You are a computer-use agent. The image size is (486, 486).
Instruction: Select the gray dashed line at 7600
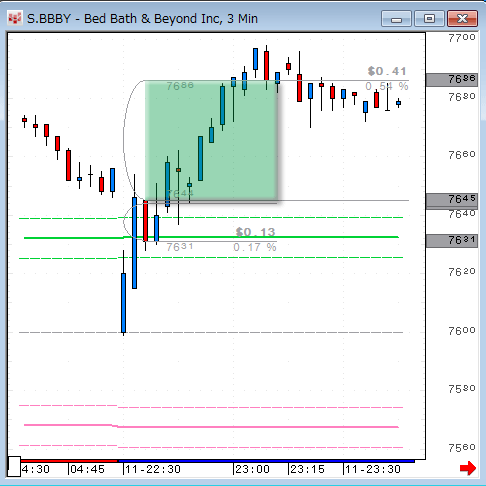coord(211,332)
